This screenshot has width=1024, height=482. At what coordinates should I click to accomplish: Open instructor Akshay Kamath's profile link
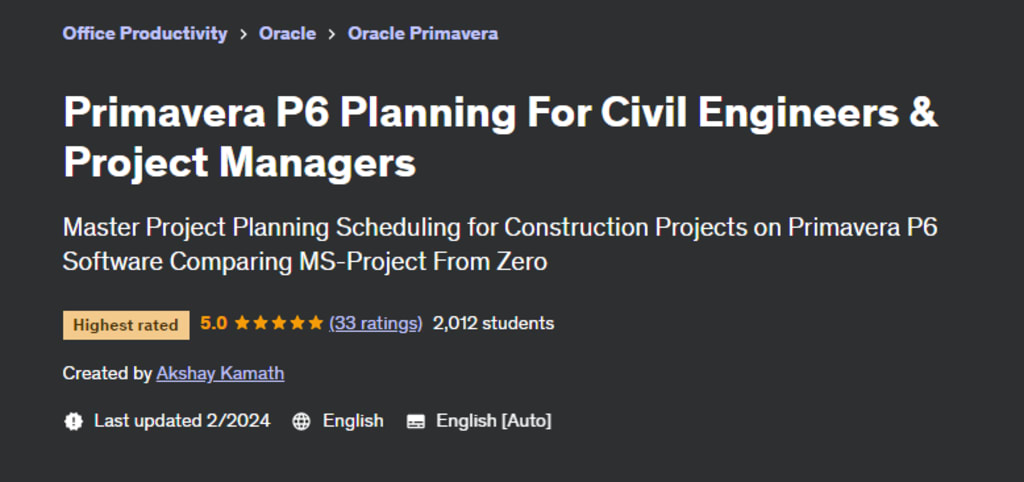coord(220,373)
